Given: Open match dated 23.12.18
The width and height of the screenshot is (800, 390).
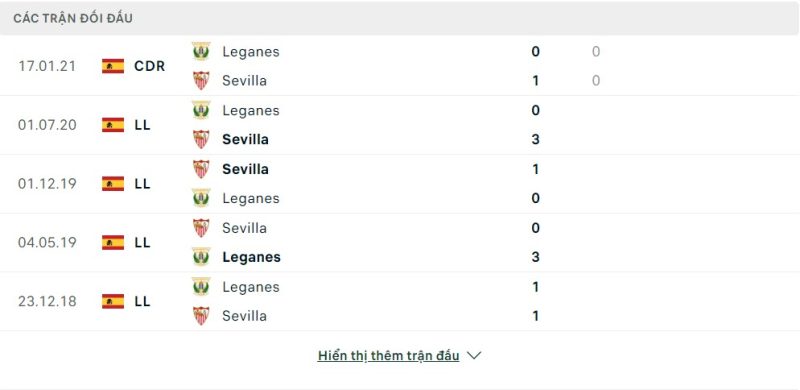Looking at the screenshot, I should click(47, 301).
